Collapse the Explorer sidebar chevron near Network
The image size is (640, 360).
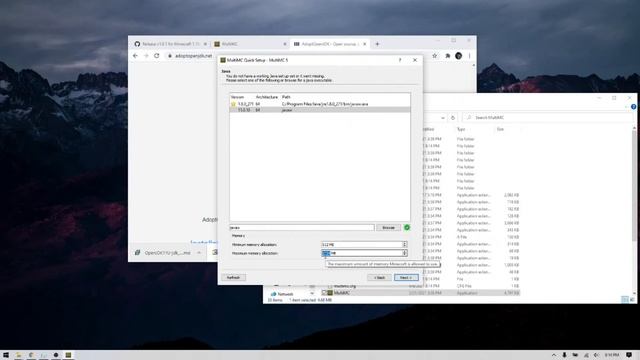coord(312,293)
